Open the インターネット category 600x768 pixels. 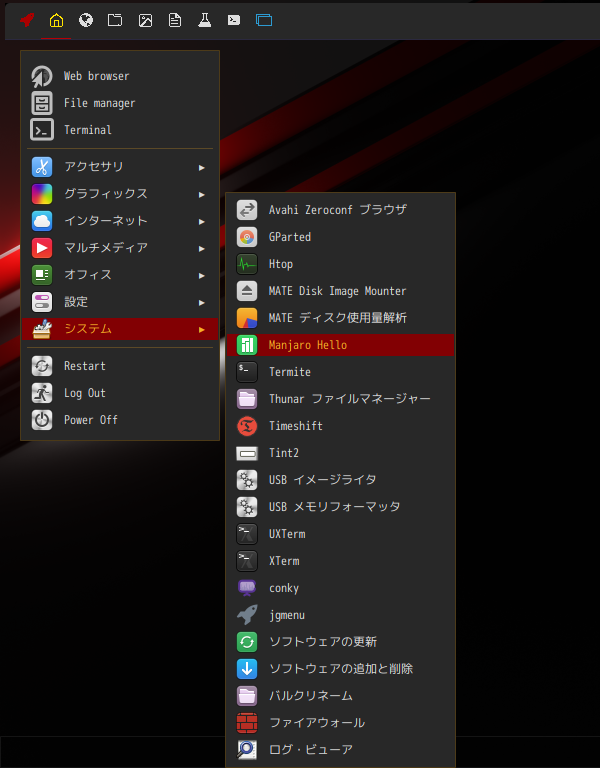[x=120, y=221]
